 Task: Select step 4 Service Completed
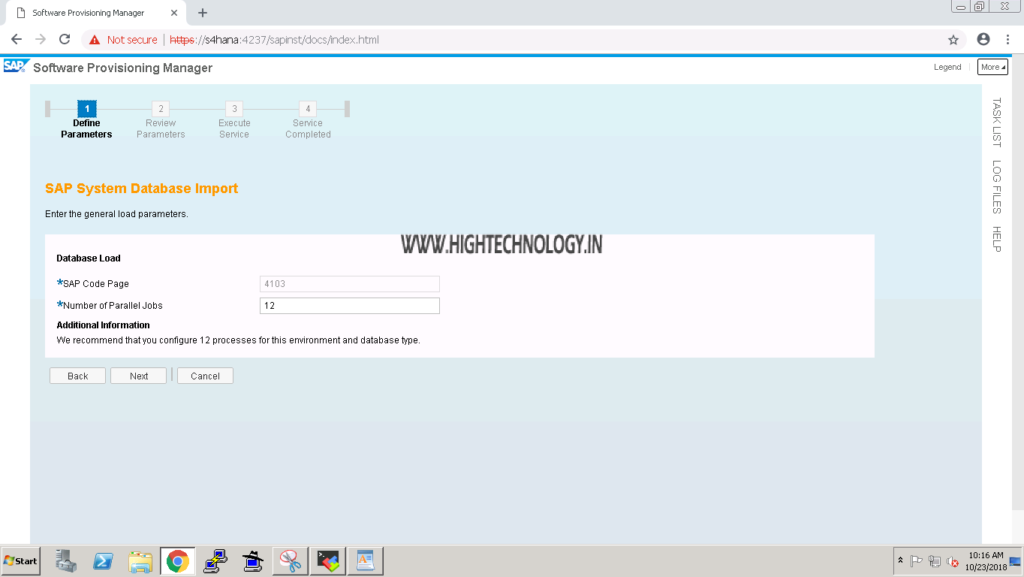(308, 119)
